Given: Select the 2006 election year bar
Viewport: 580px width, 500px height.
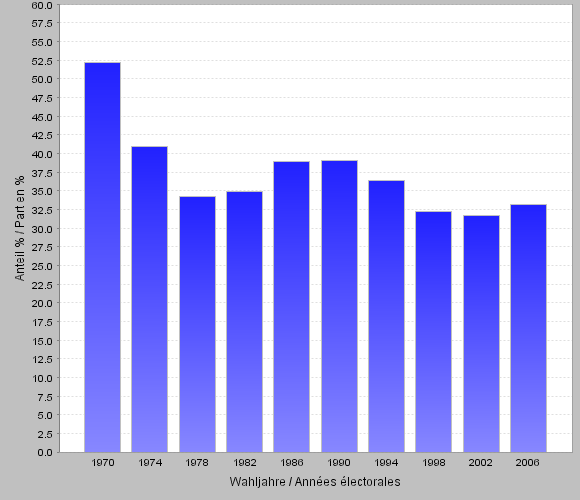Looking at the screenshot, I should click(528, 328).
